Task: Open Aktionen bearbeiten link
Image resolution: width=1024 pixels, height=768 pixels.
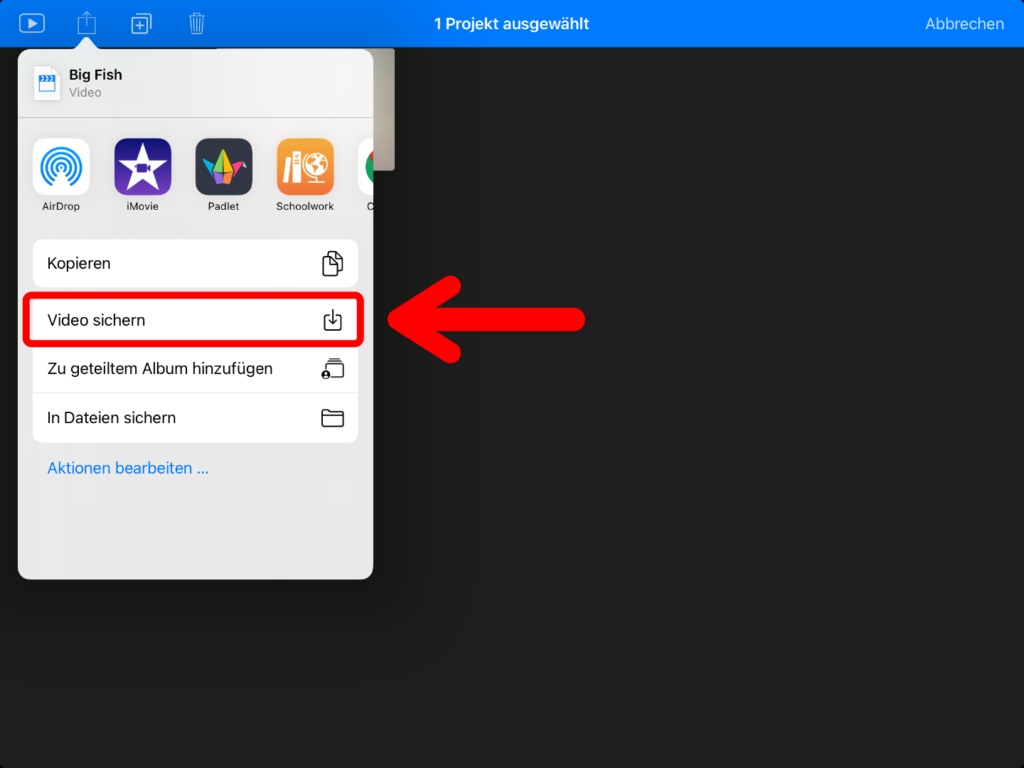Action: coord(128,468)
